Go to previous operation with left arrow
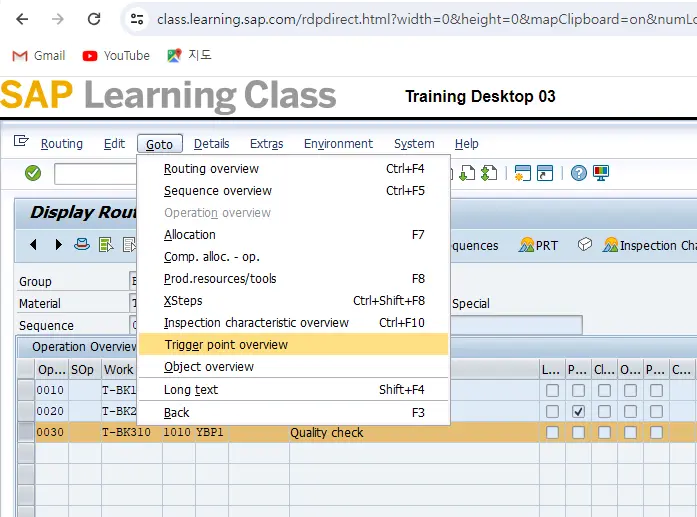The width and height of the screenshot is (697, 517). point(33,245)
